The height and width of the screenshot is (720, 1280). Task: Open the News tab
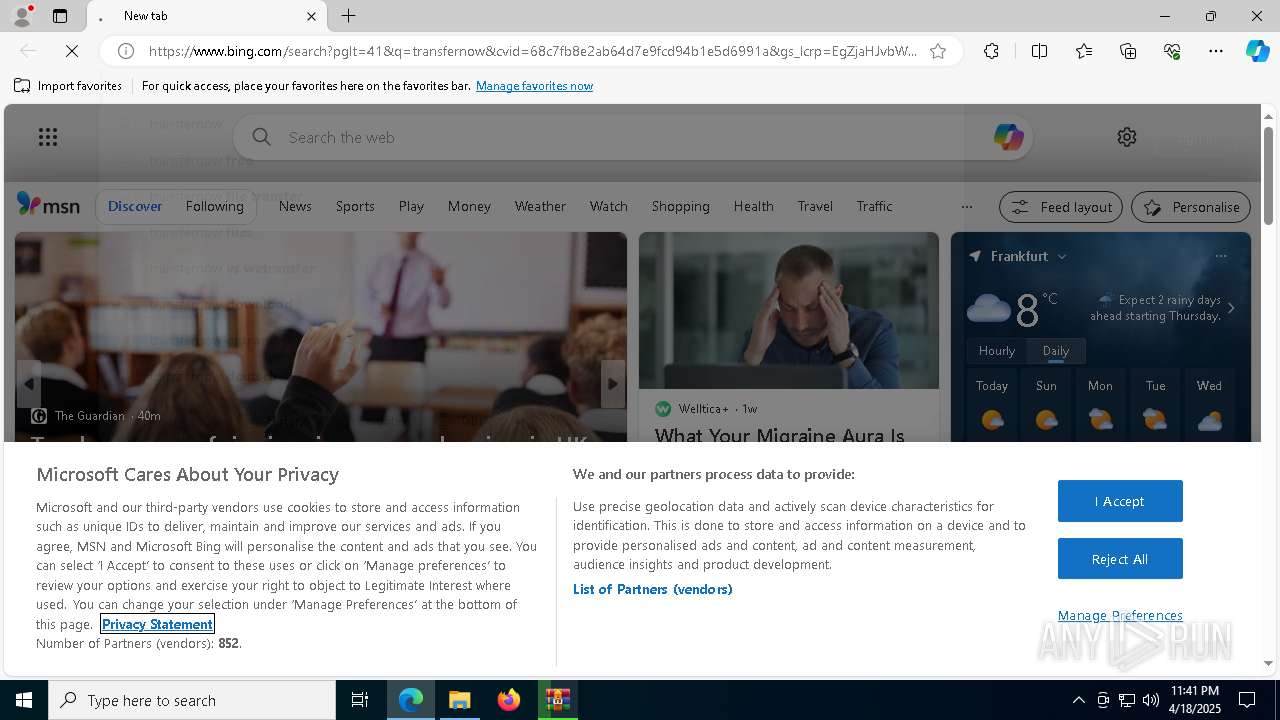[x=295, y=206]
